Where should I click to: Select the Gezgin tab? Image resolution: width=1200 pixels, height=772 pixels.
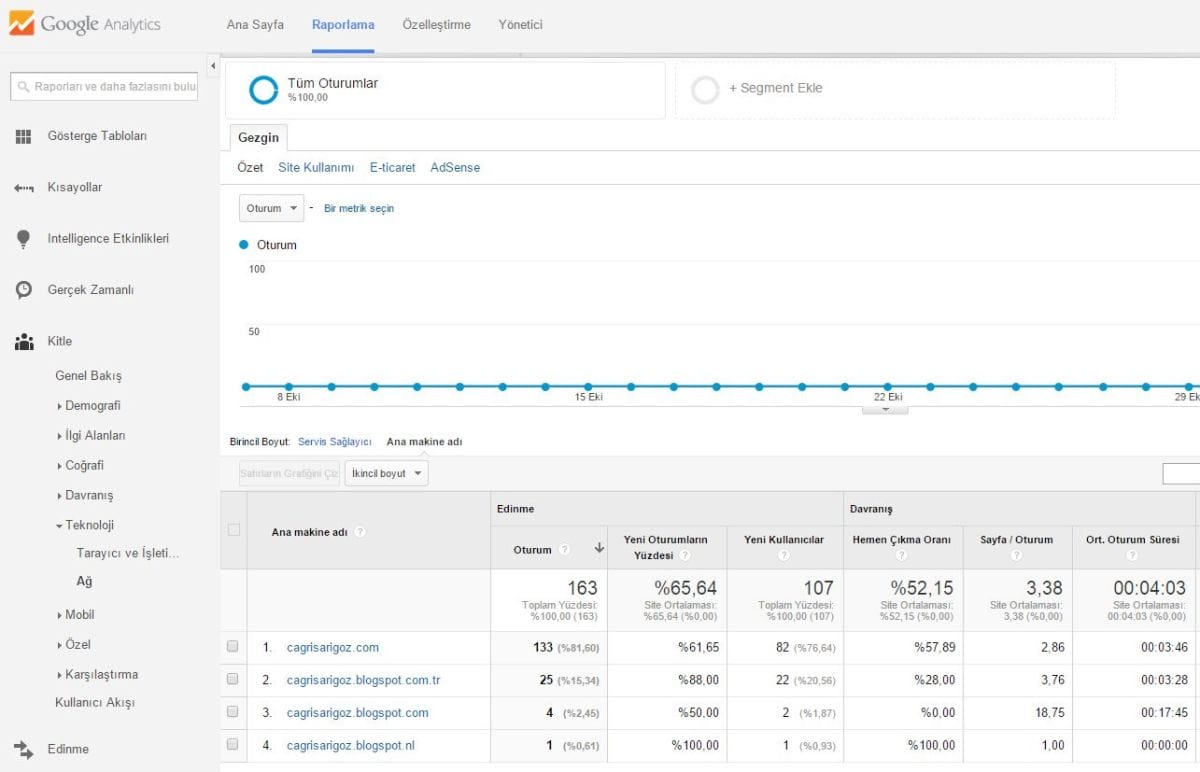259,138
